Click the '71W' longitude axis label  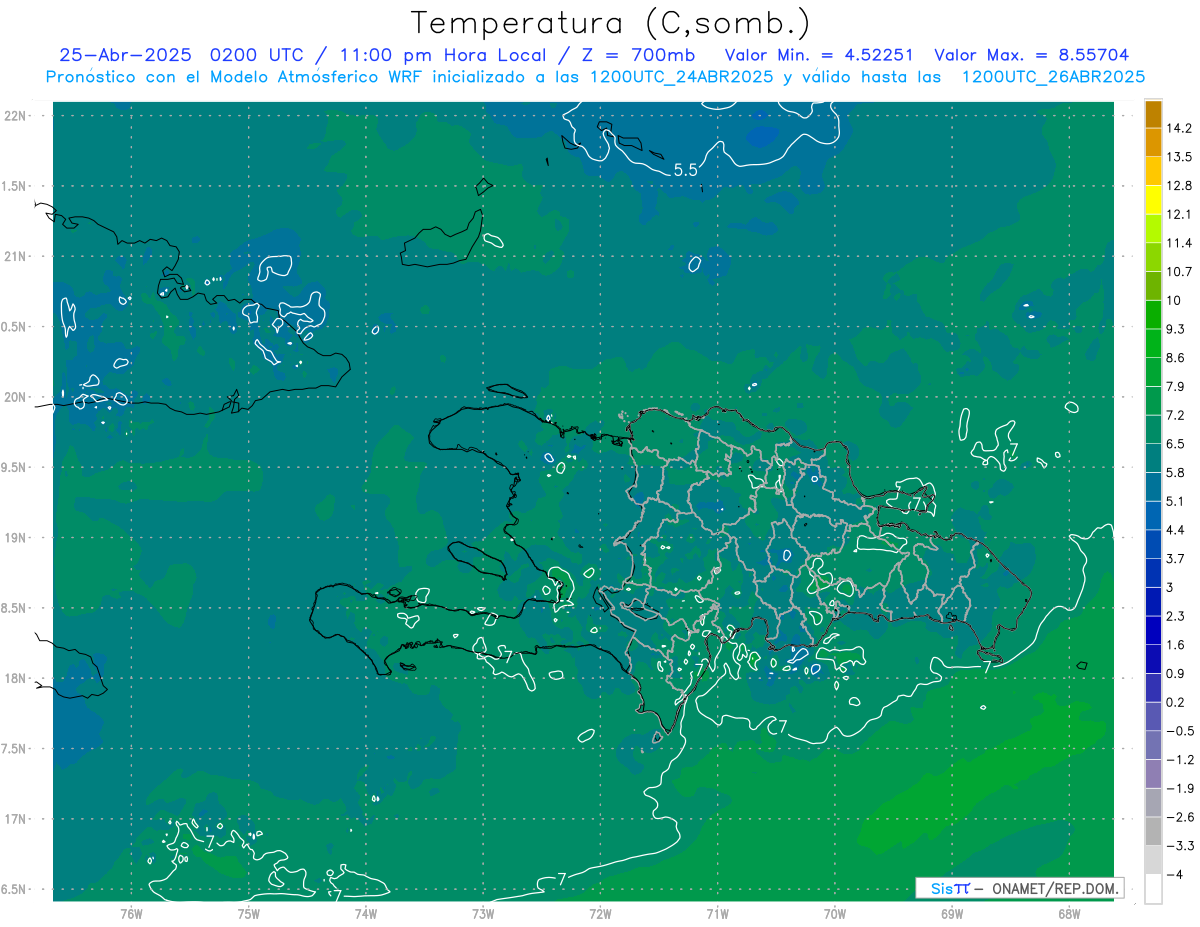click(717, 913)
